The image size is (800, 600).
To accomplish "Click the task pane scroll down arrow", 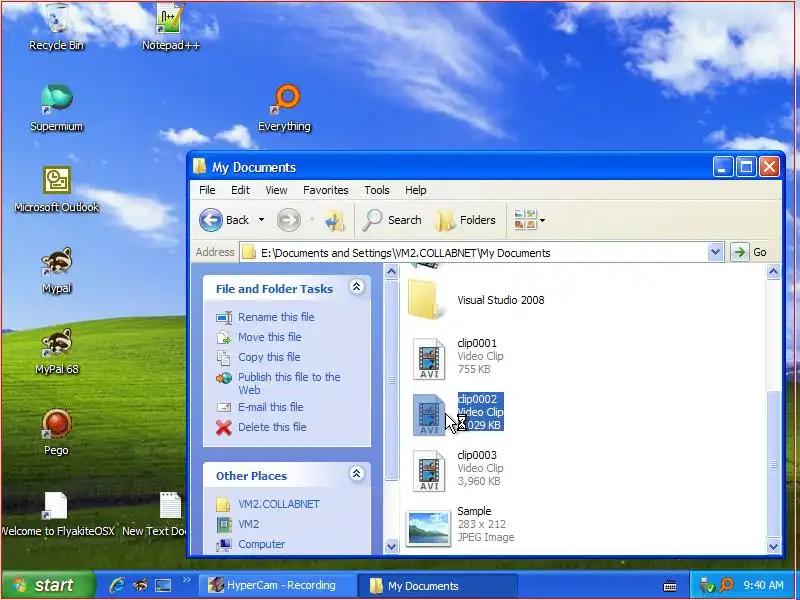I will [x=391, y=546].
